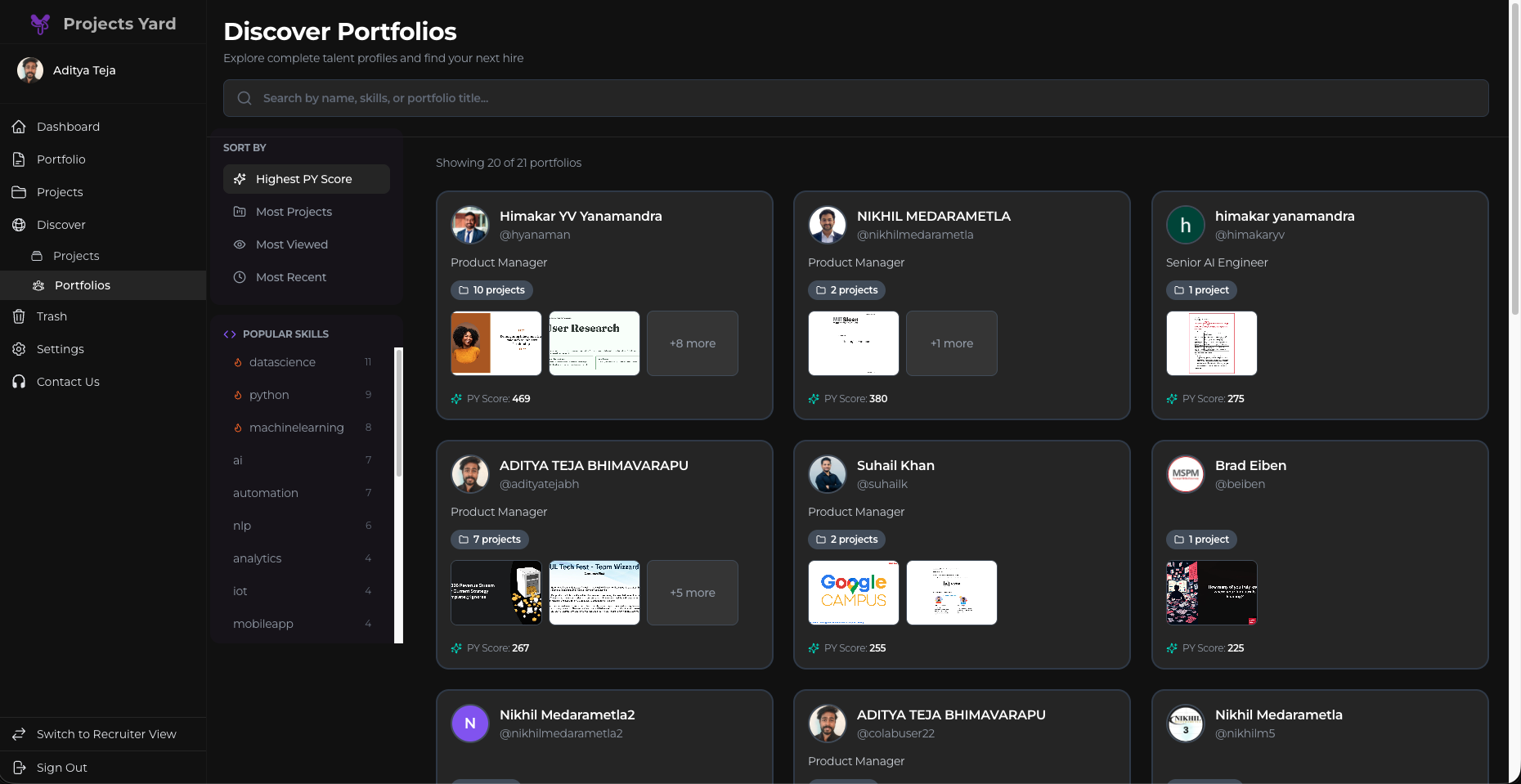1521x784 pixels.
Task: Sort portfolios by Most Projects
Action: [x=307, y=212]
